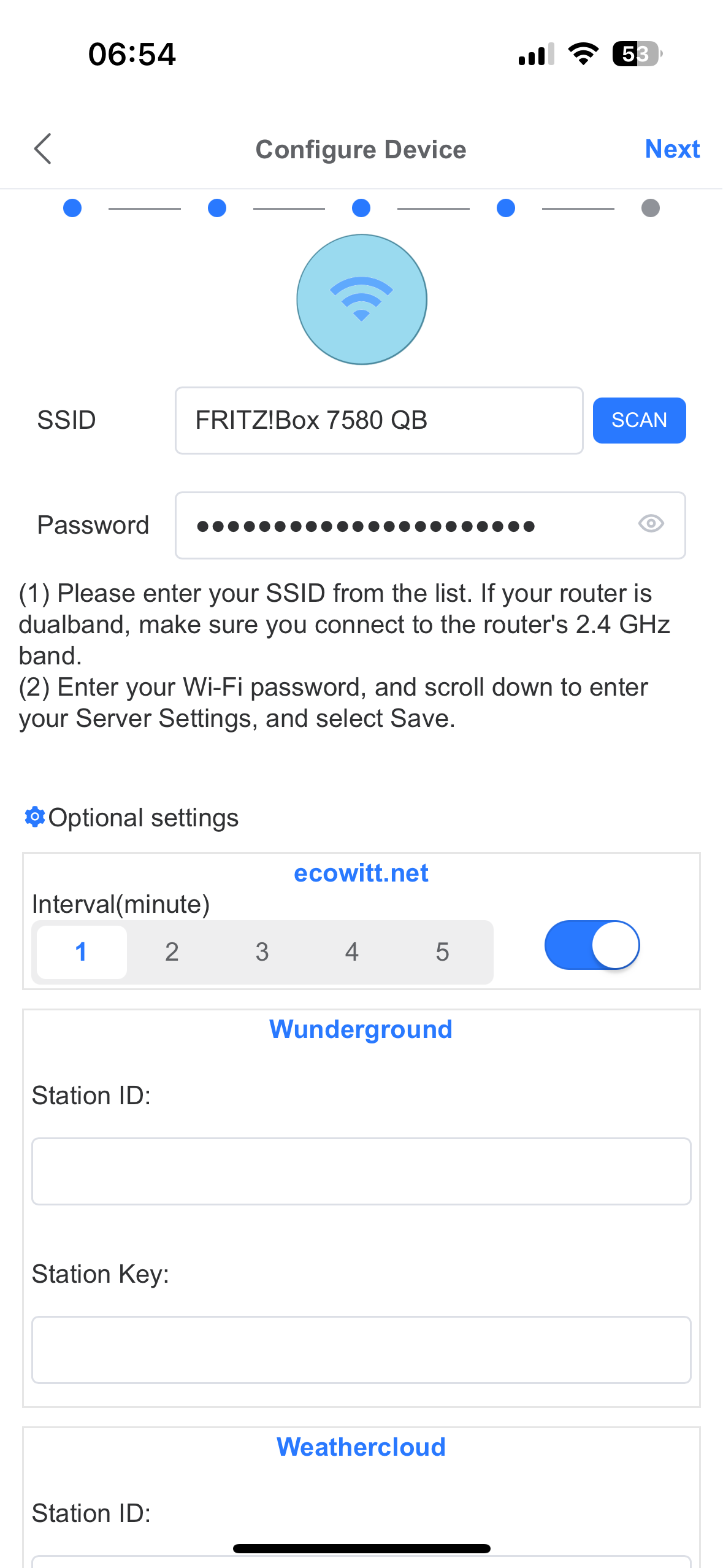The image size is (723, 1568).
Task: Scan for available SSID networks
Action: (x=639, y=420)
